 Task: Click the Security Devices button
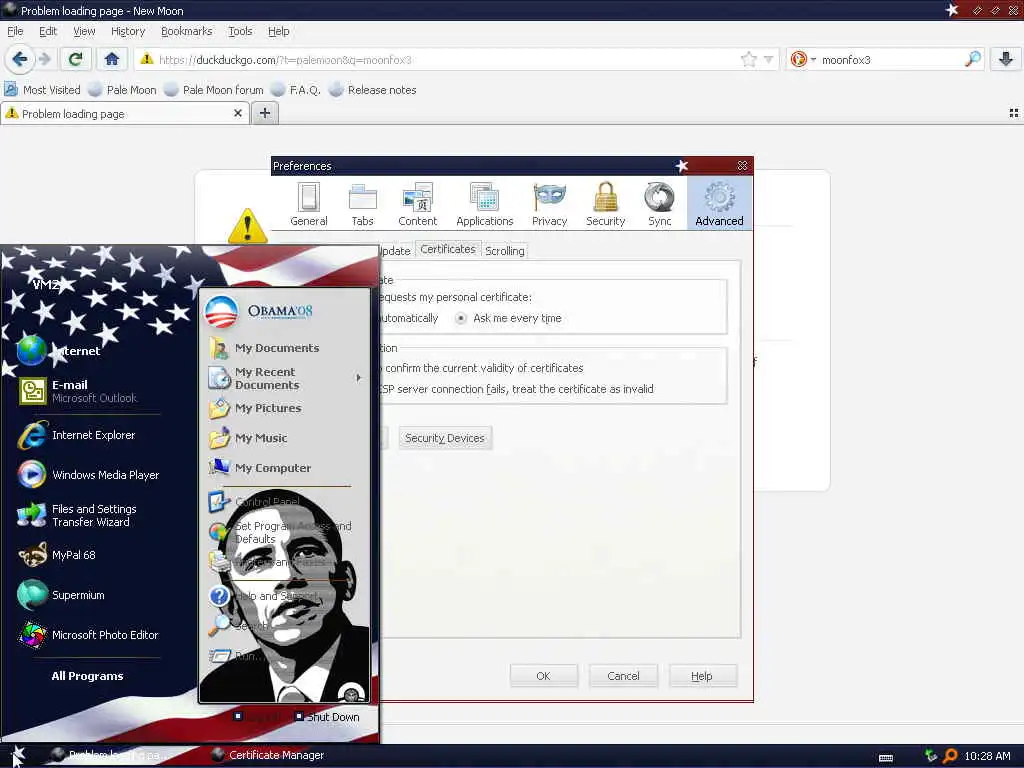point(445,438)
